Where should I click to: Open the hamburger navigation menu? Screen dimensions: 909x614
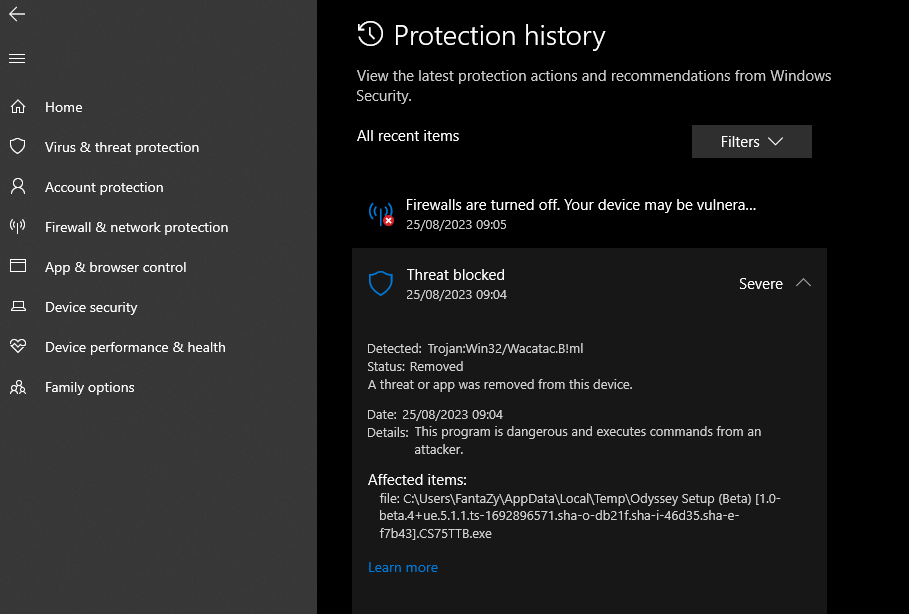point(17,59)
